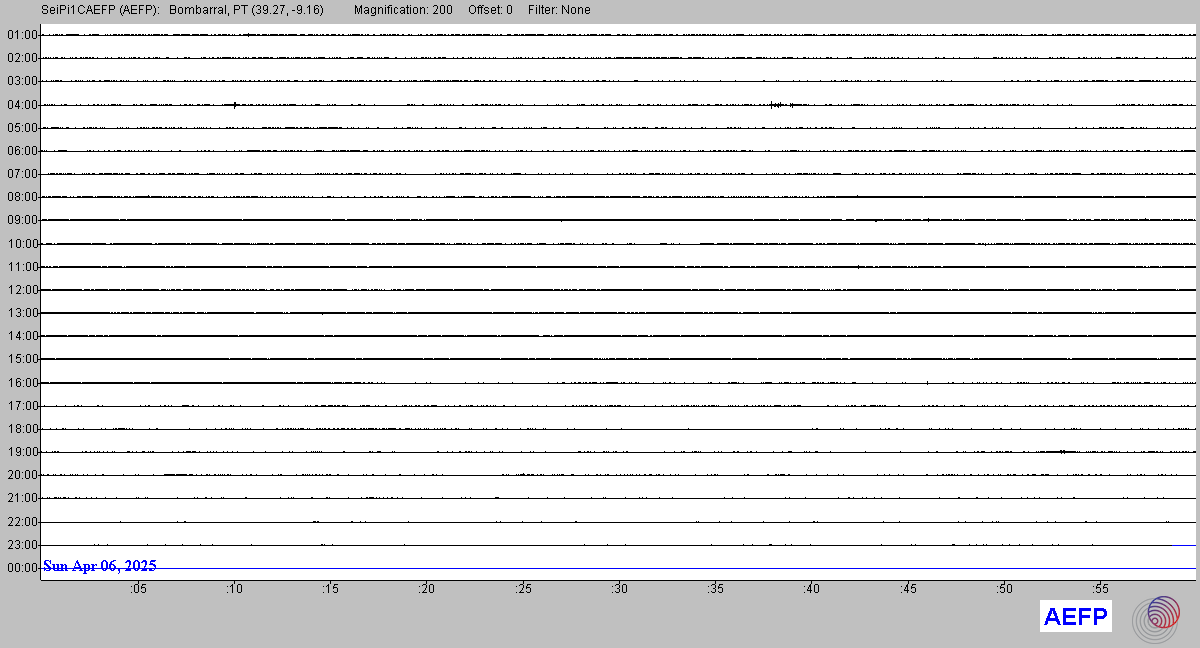The image size is (1200, 648).
Task: Click the :50 minute axis label
Action: pos(1004,589)
